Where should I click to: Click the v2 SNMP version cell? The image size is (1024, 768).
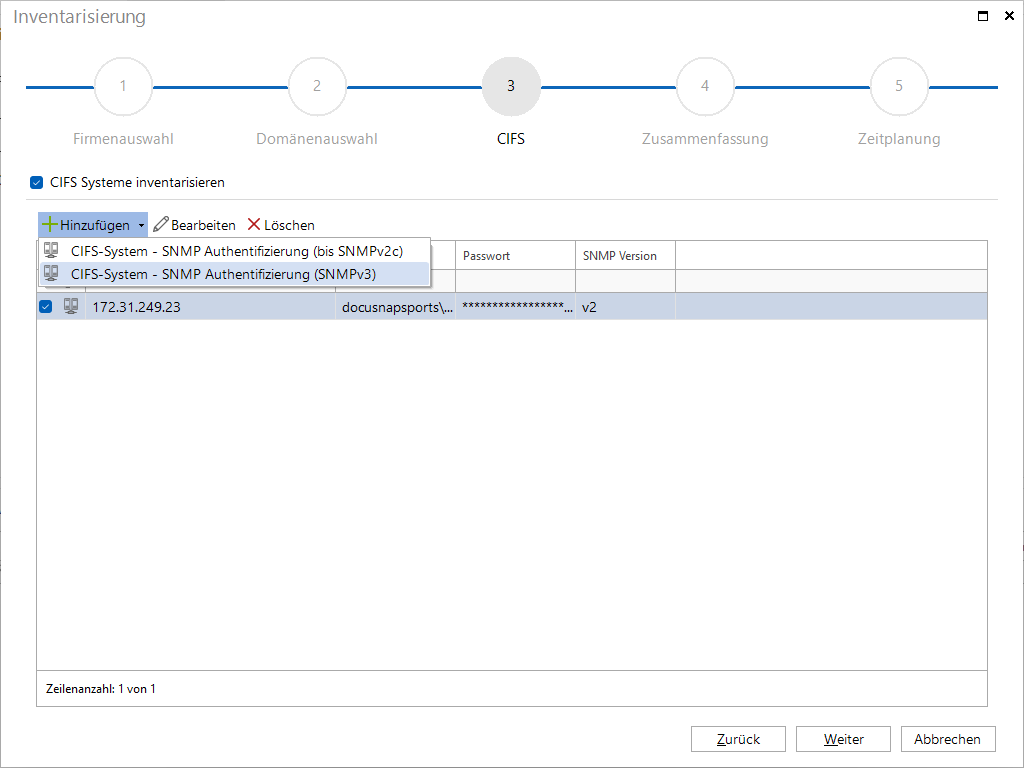(x=625, y=307)
